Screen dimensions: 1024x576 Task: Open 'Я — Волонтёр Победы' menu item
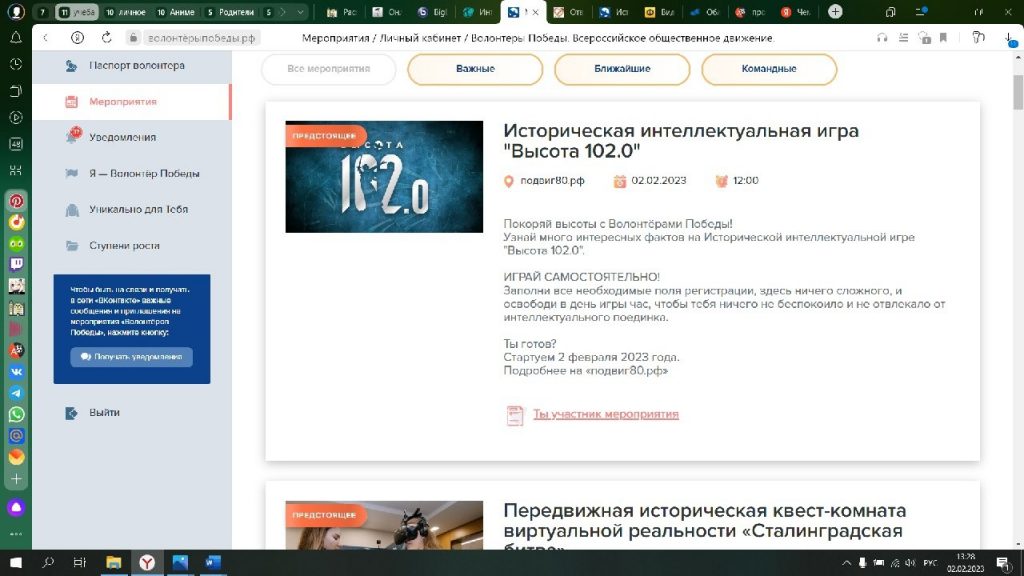pyautogui.click(x=132, y=174)
